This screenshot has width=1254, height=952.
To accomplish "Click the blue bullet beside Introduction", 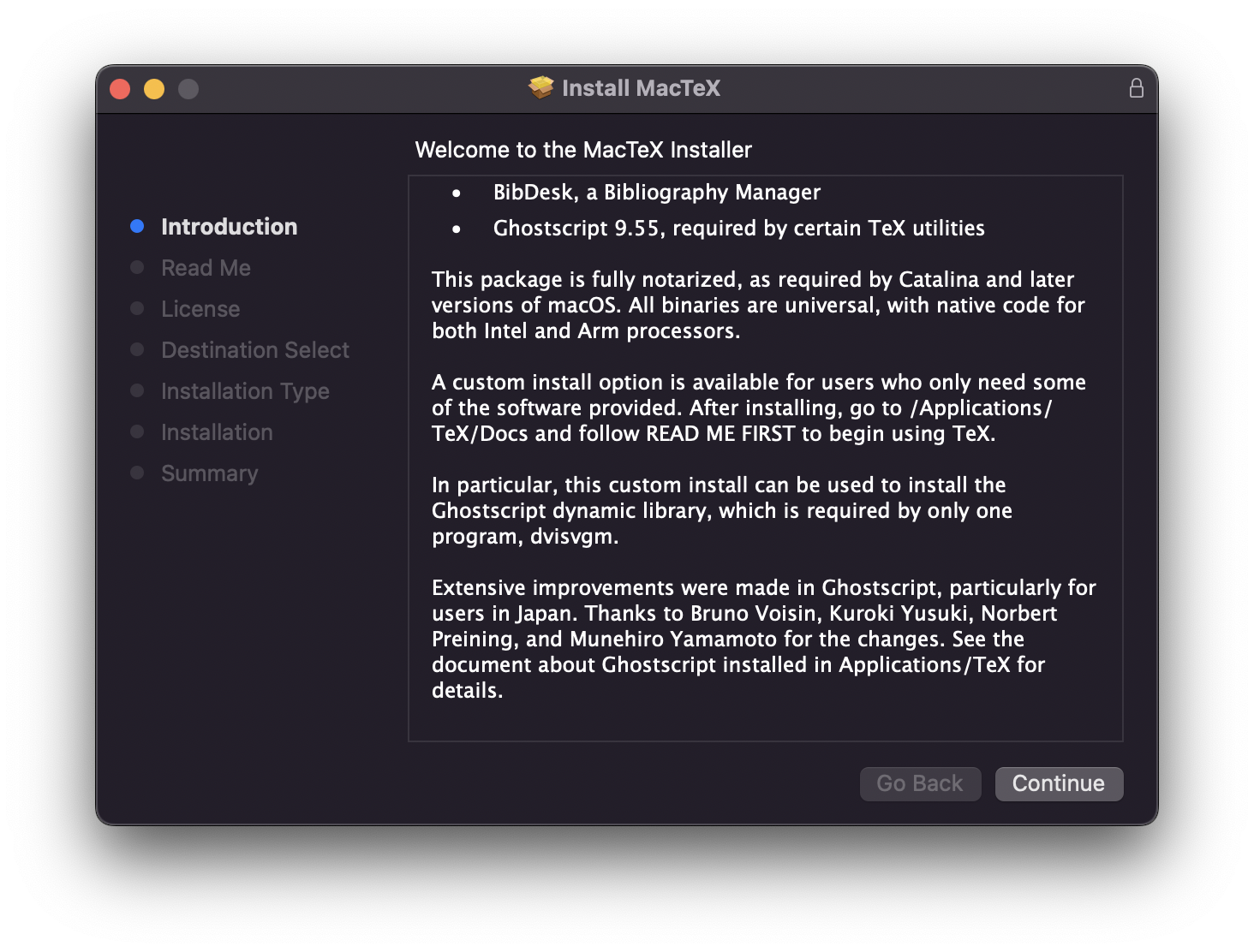I will pos(137,226).
